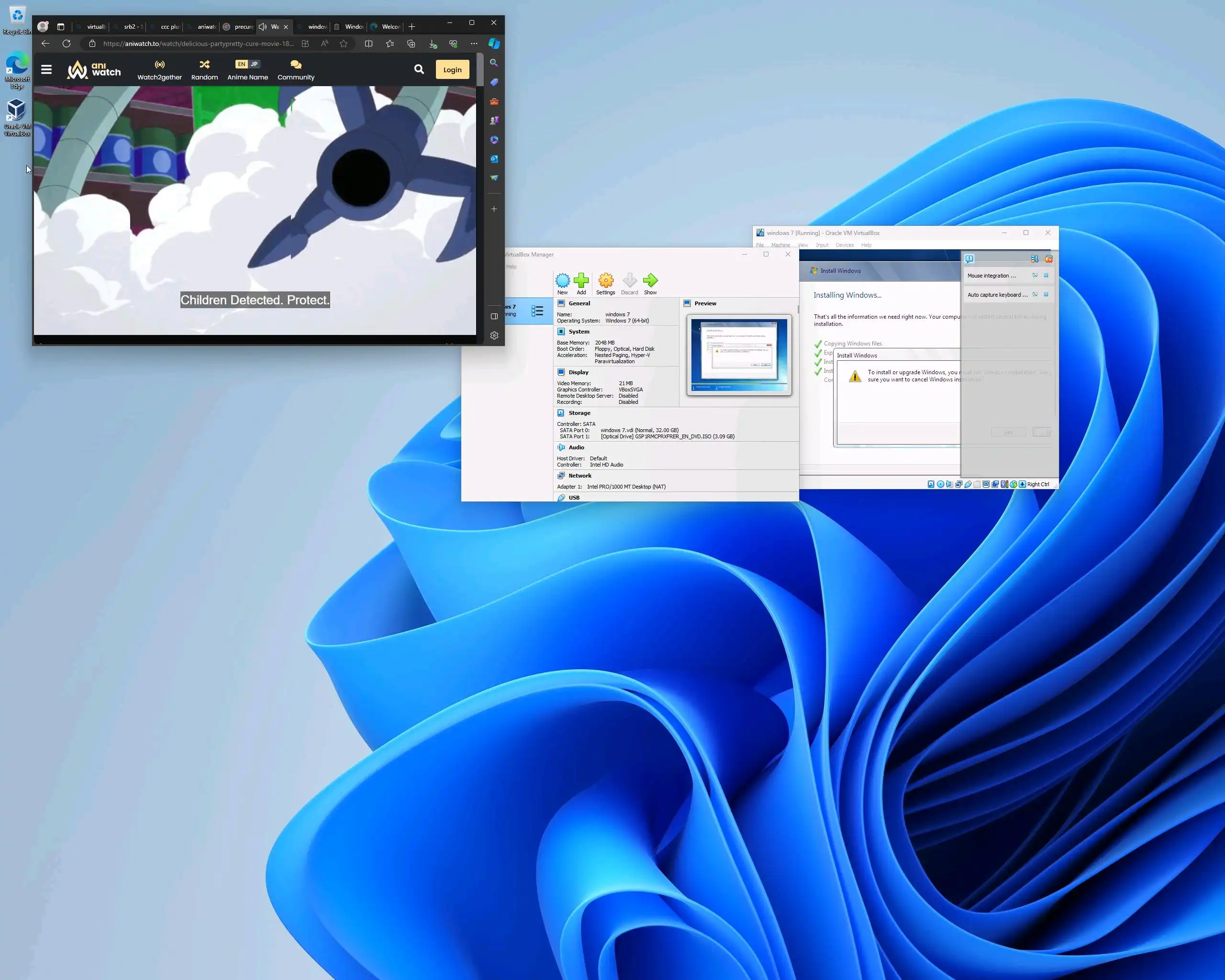
Task: Open VM list tools menu button
Action: (537, 311)
